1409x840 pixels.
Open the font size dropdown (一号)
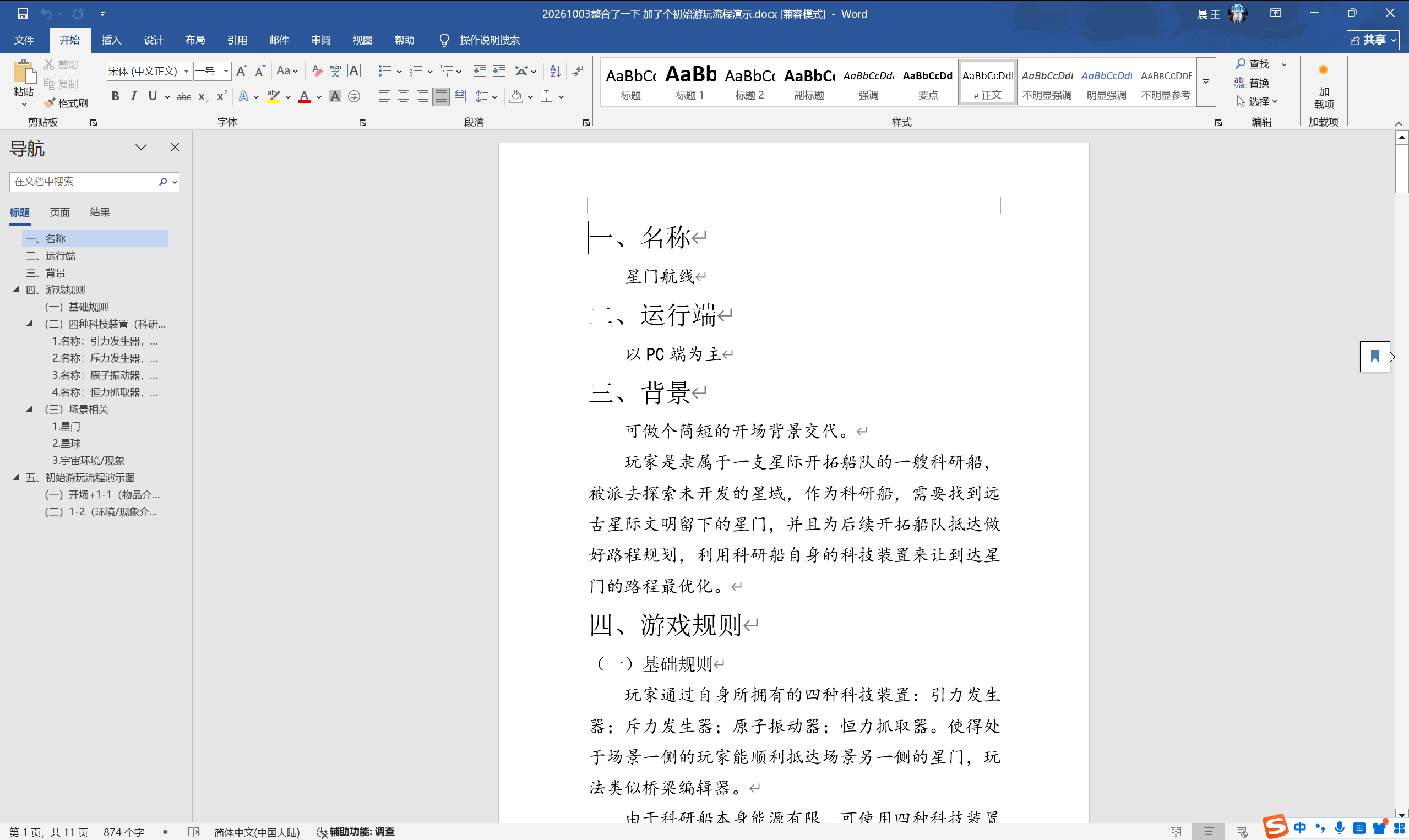(x=226, y=72)
